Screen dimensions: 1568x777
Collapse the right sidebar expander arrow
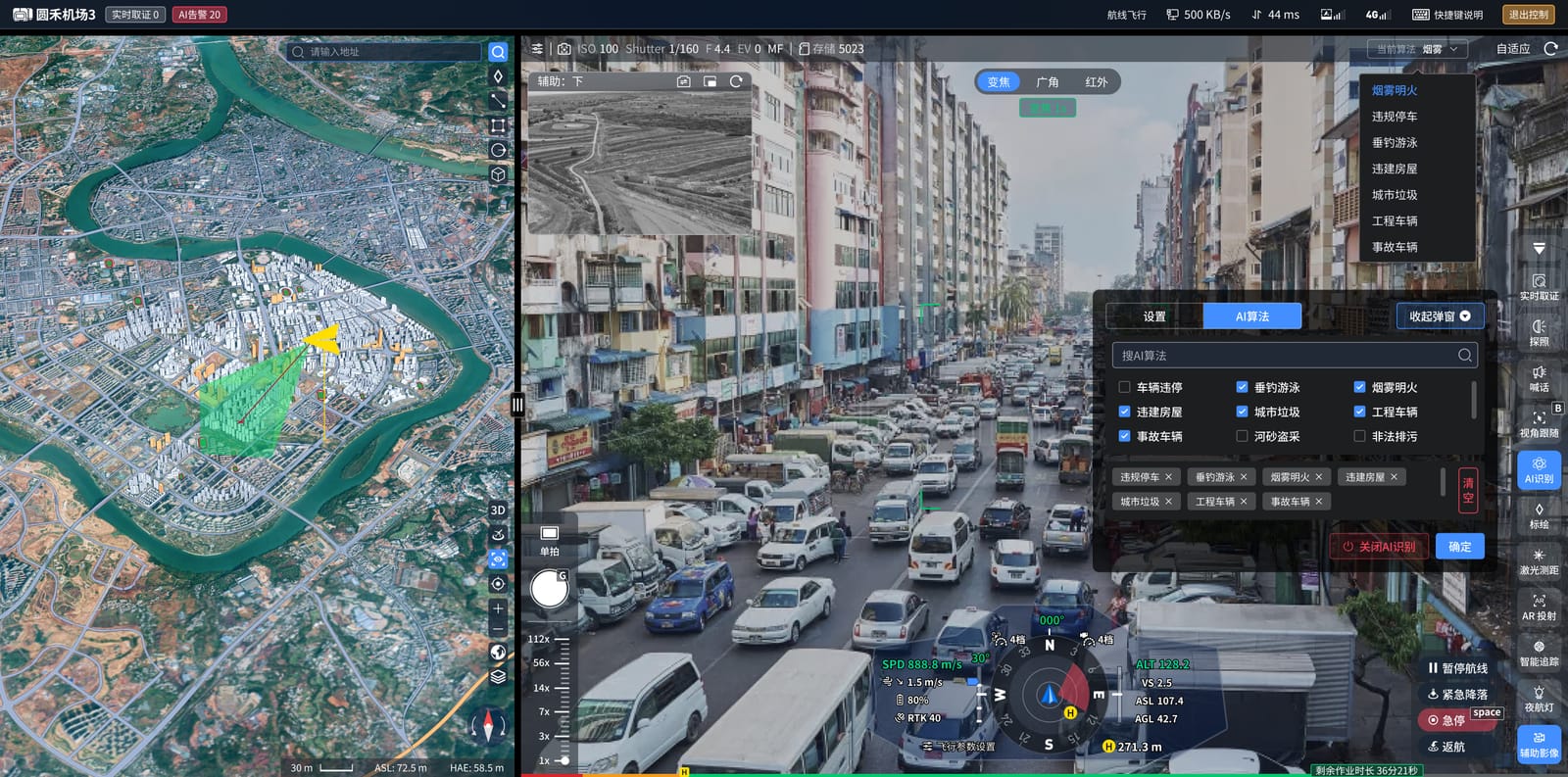(1539, 249)
